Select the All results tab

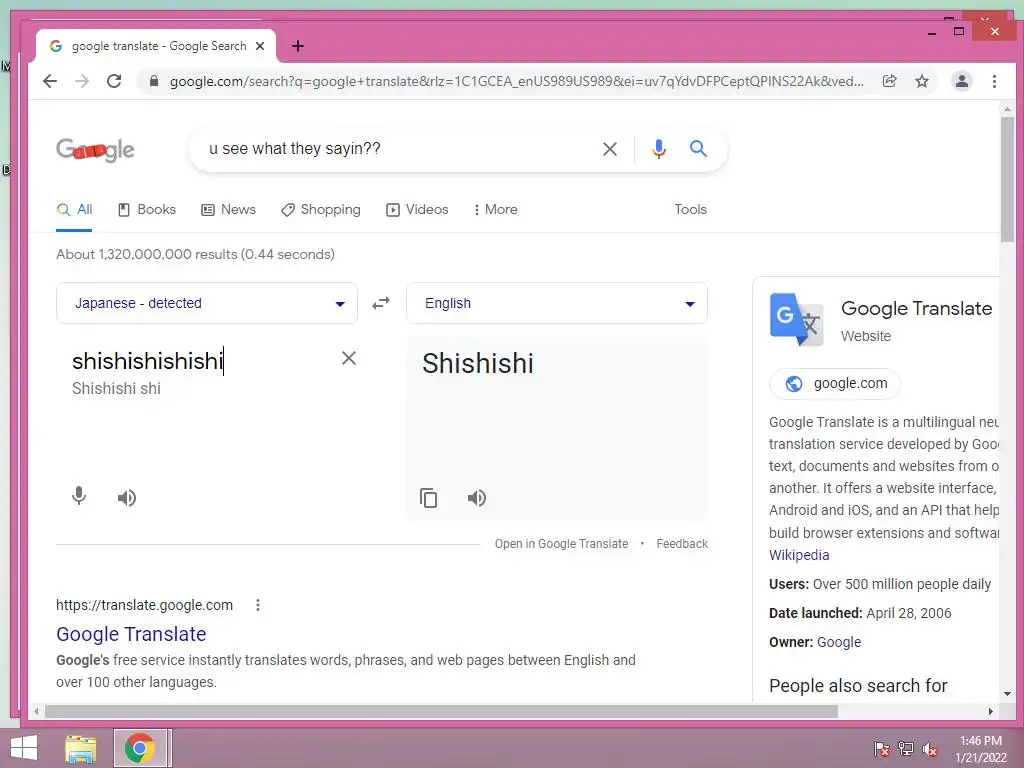coord(74,210)
